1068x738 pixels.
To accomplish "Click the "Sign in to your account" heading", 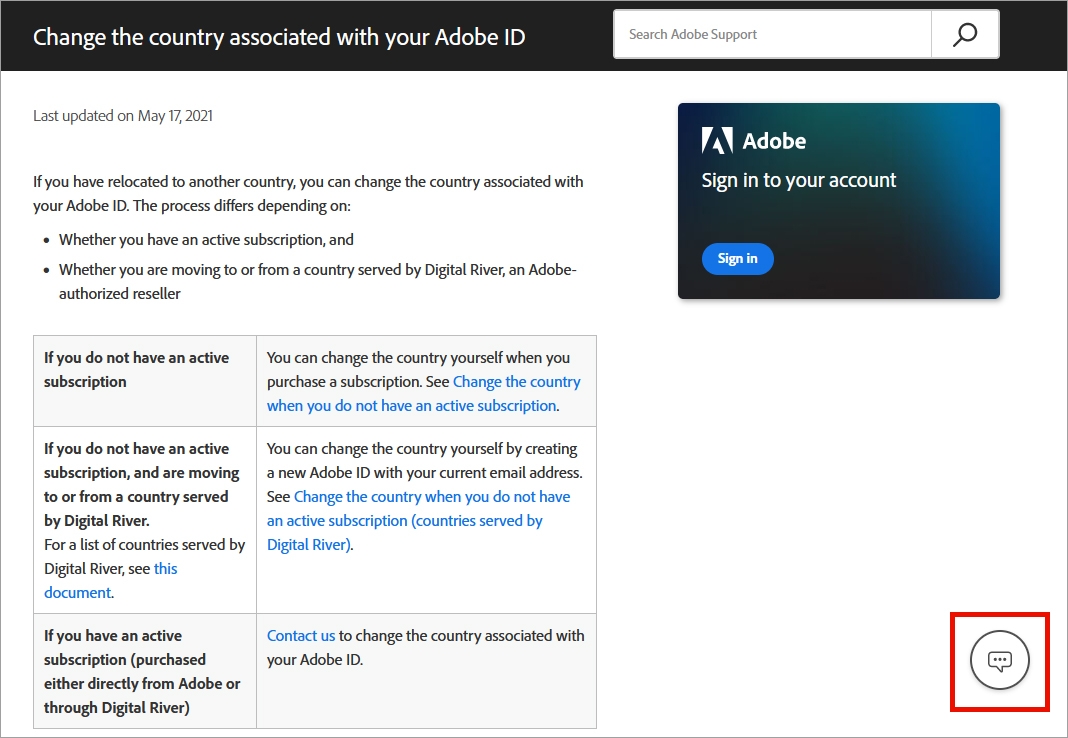I will coord(799,181).
